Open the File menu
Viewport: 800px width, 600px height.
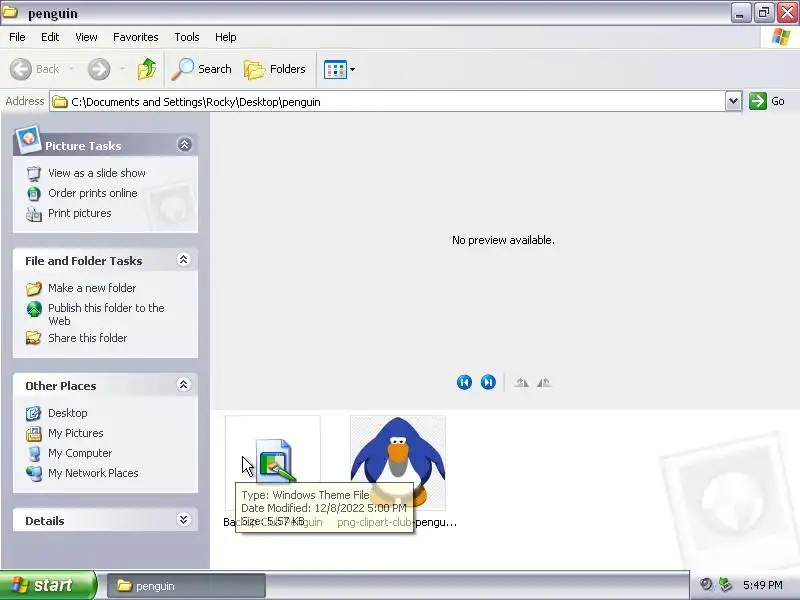click(x=17, y=37)
